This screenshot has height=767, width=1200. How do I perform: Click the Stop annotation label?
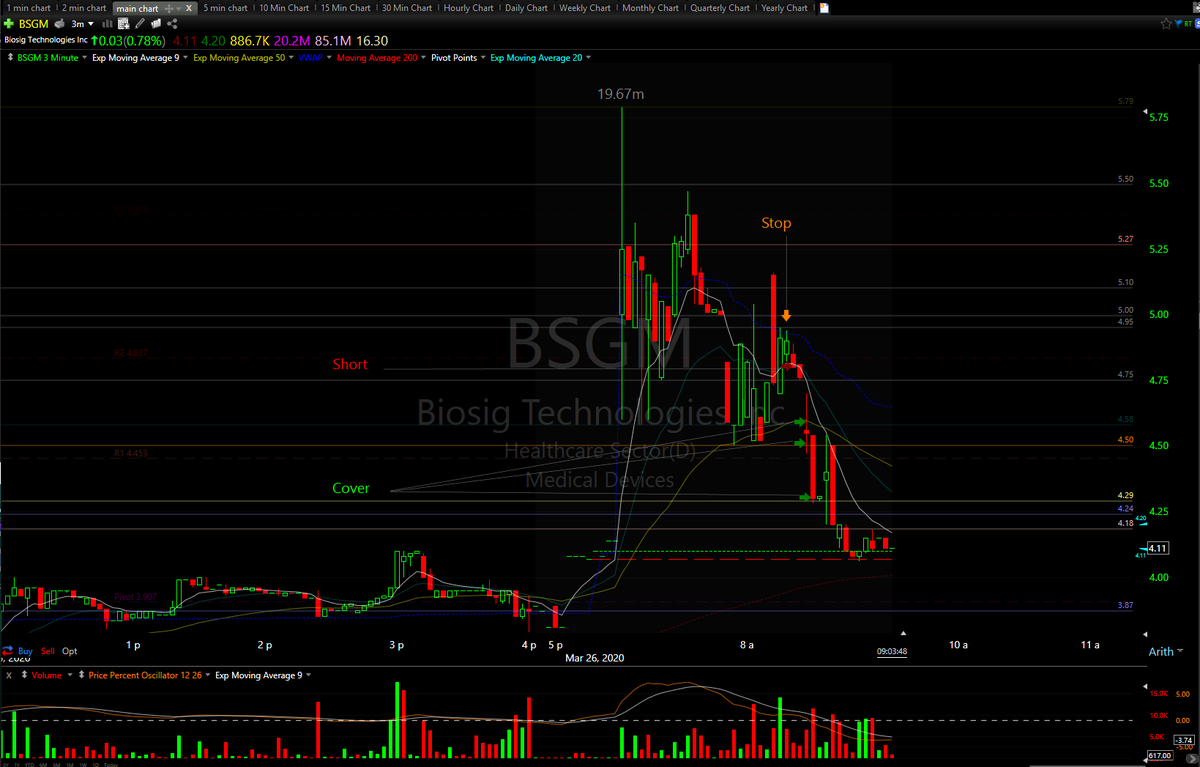click(x=776, y=223)
